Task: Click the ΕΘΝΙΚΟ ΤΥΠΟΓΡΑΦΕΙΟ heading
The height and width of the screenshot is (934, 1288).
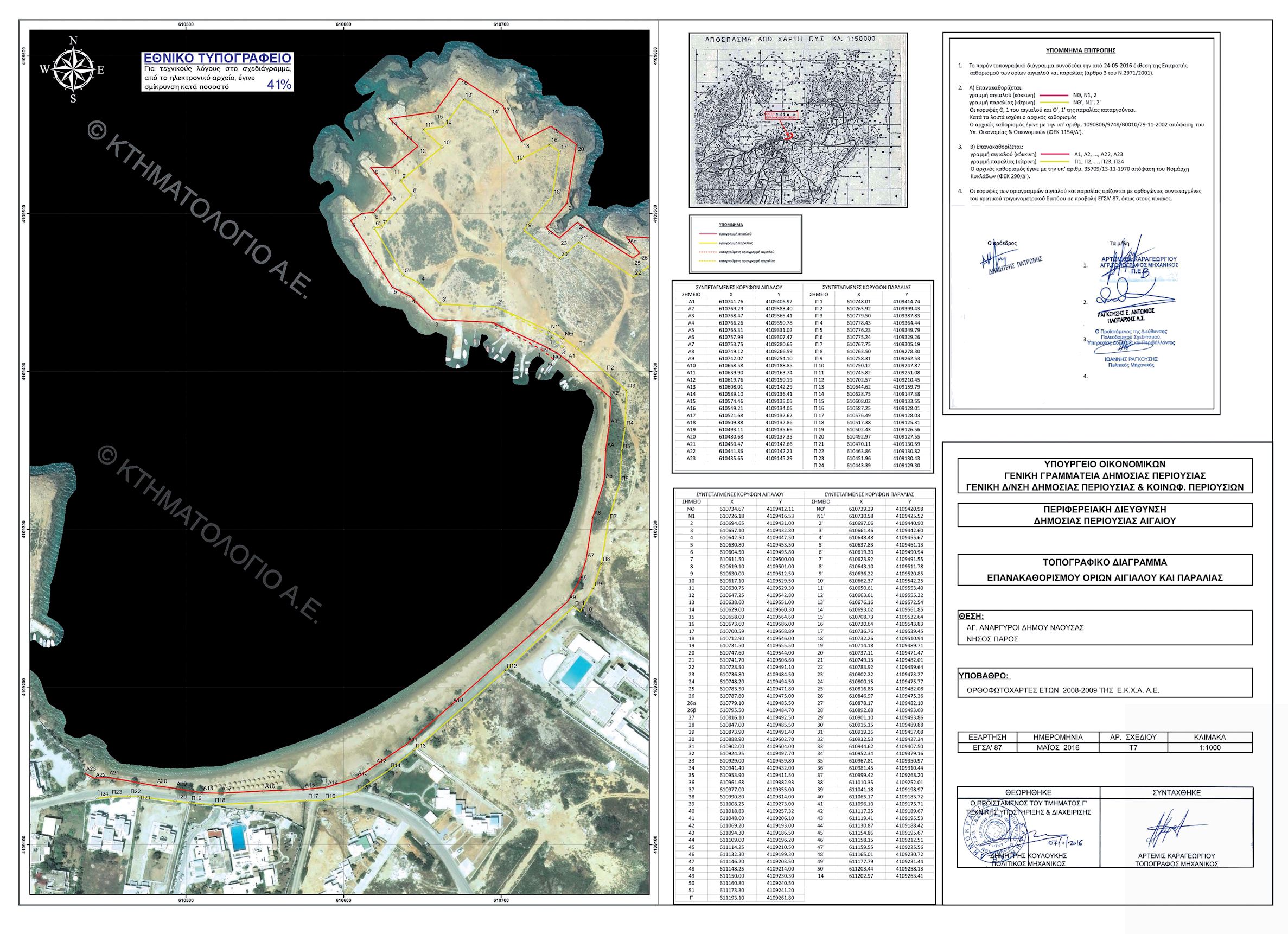Action: pyautogui.click(x=218, y=59)
